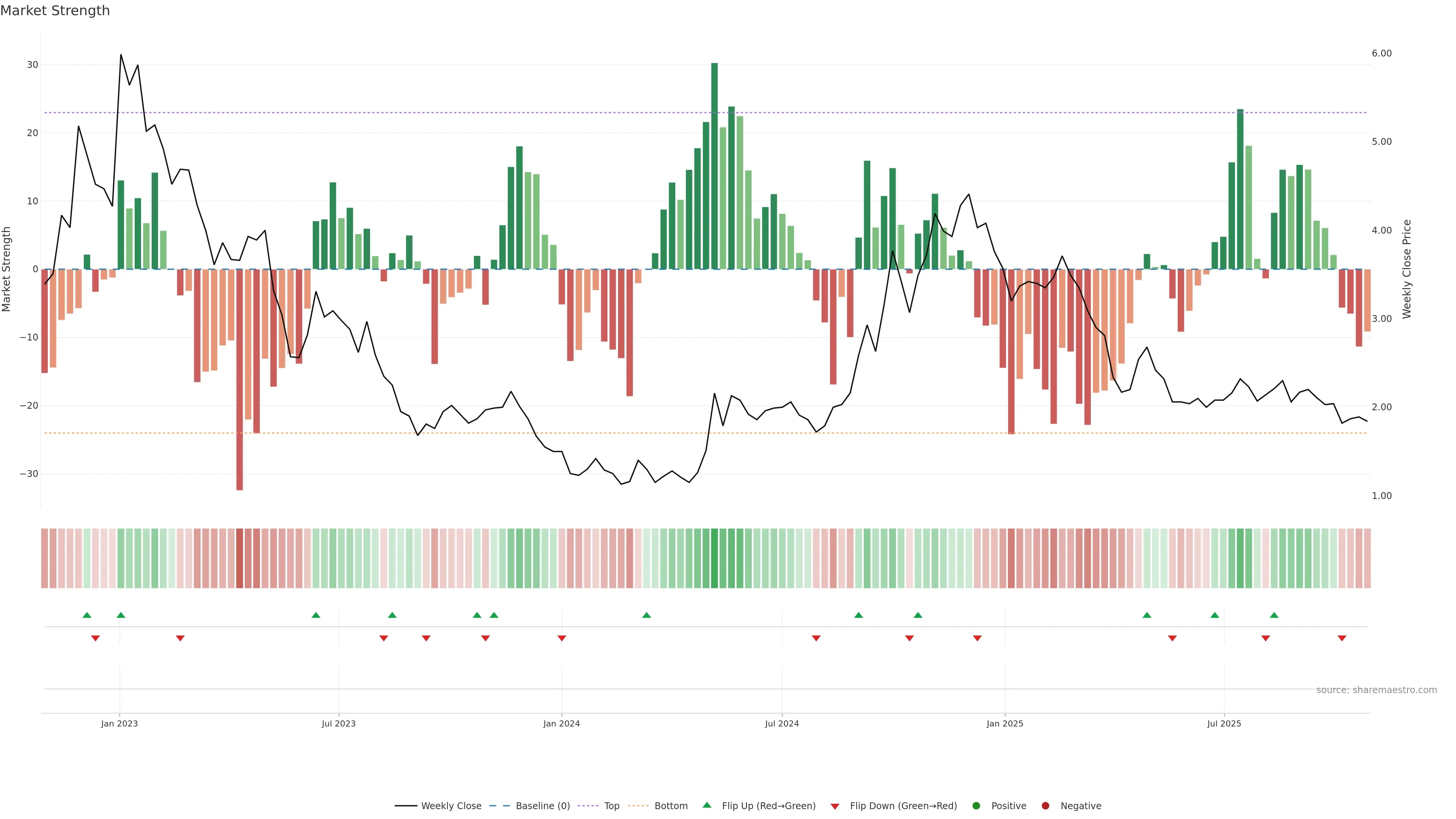Click the Negative red circle legend icon

click(1045, 806)
